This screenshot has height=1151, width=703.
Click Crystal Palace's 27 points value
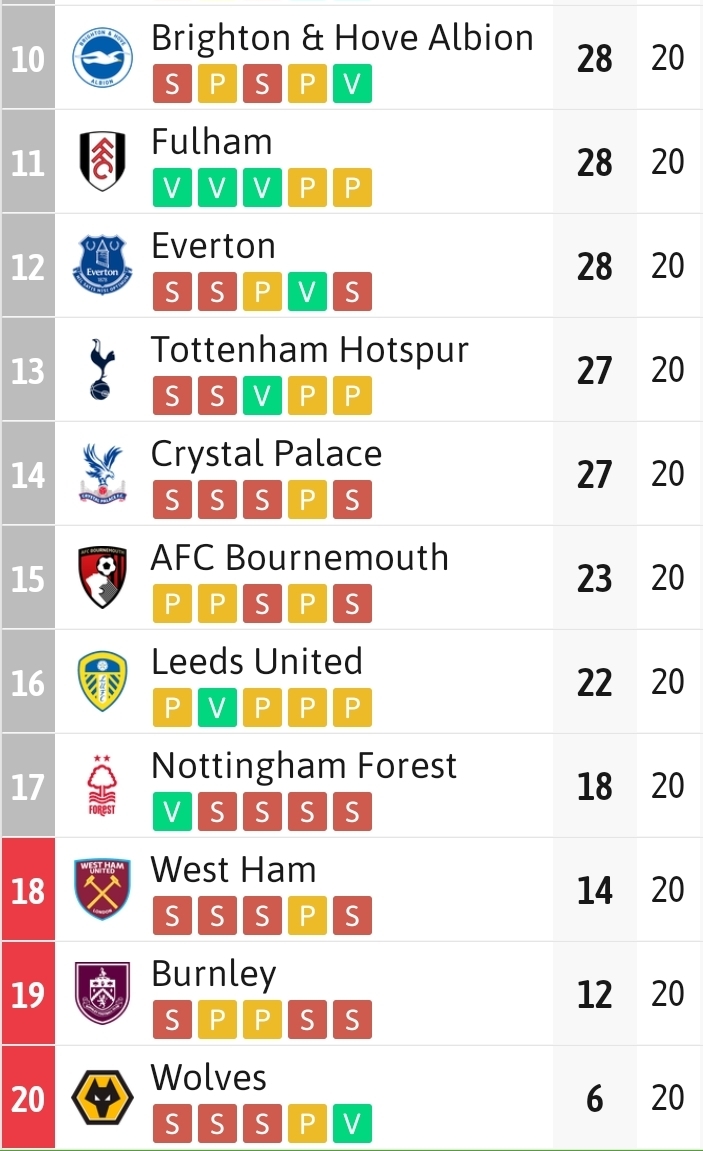pyautogui.click(x=594, y=474)
